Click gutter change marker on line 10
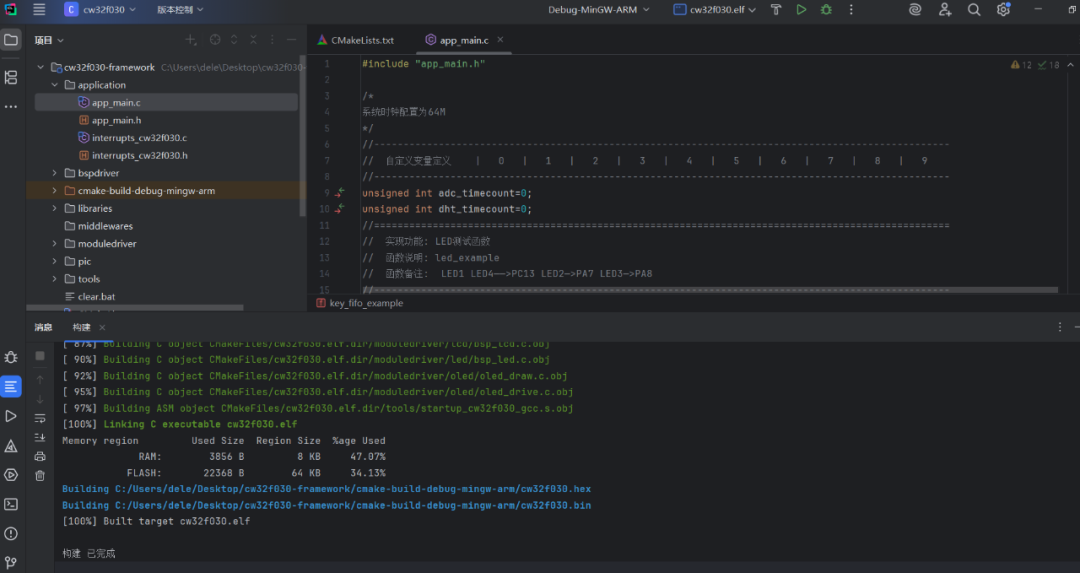 340,209
